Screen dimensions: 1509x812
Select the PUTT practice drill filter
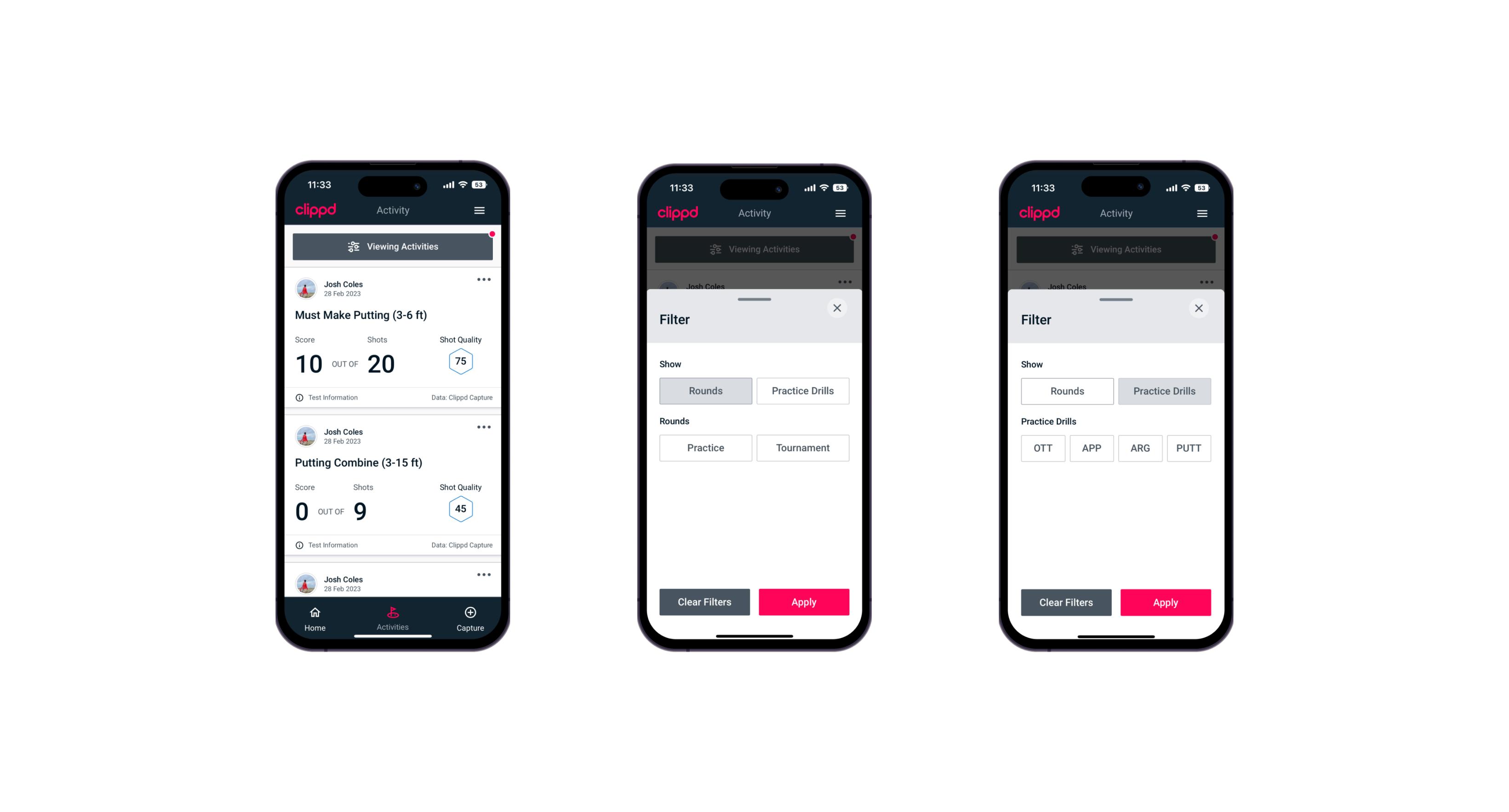coord(1190,448)
